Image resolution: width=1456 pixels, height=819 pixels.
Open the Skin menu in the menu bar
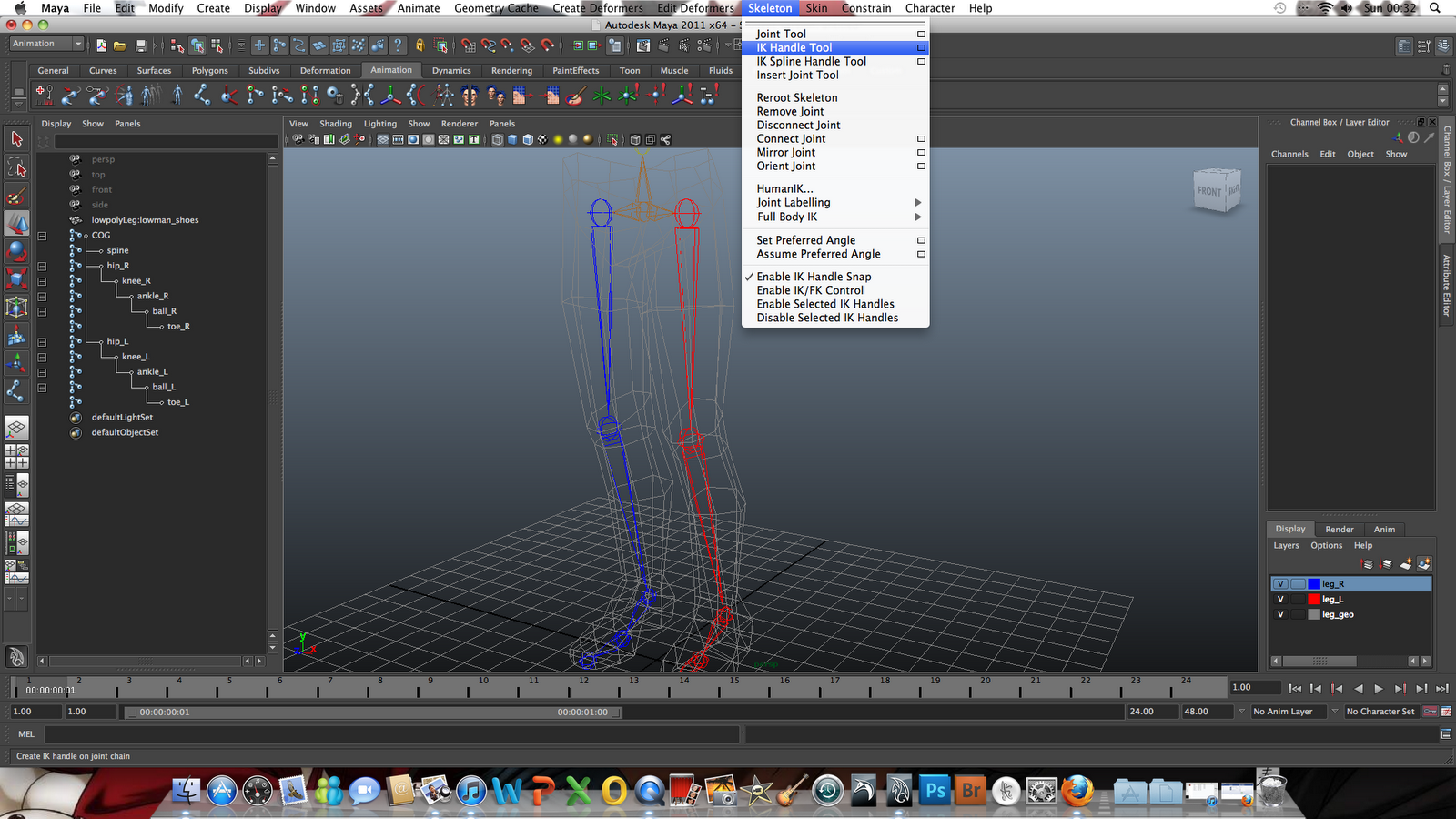point(815,8)
